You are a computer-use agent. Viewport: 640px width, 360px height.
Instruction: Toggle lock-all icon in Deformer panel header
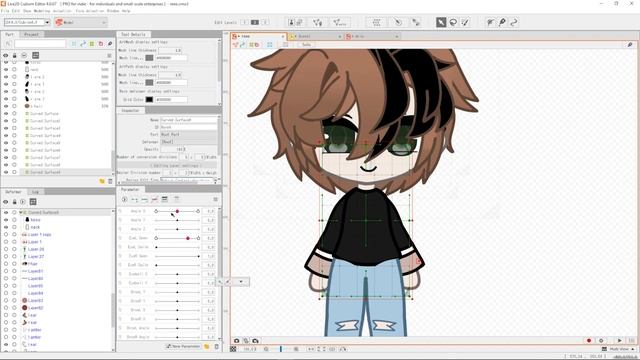point(14,202)
